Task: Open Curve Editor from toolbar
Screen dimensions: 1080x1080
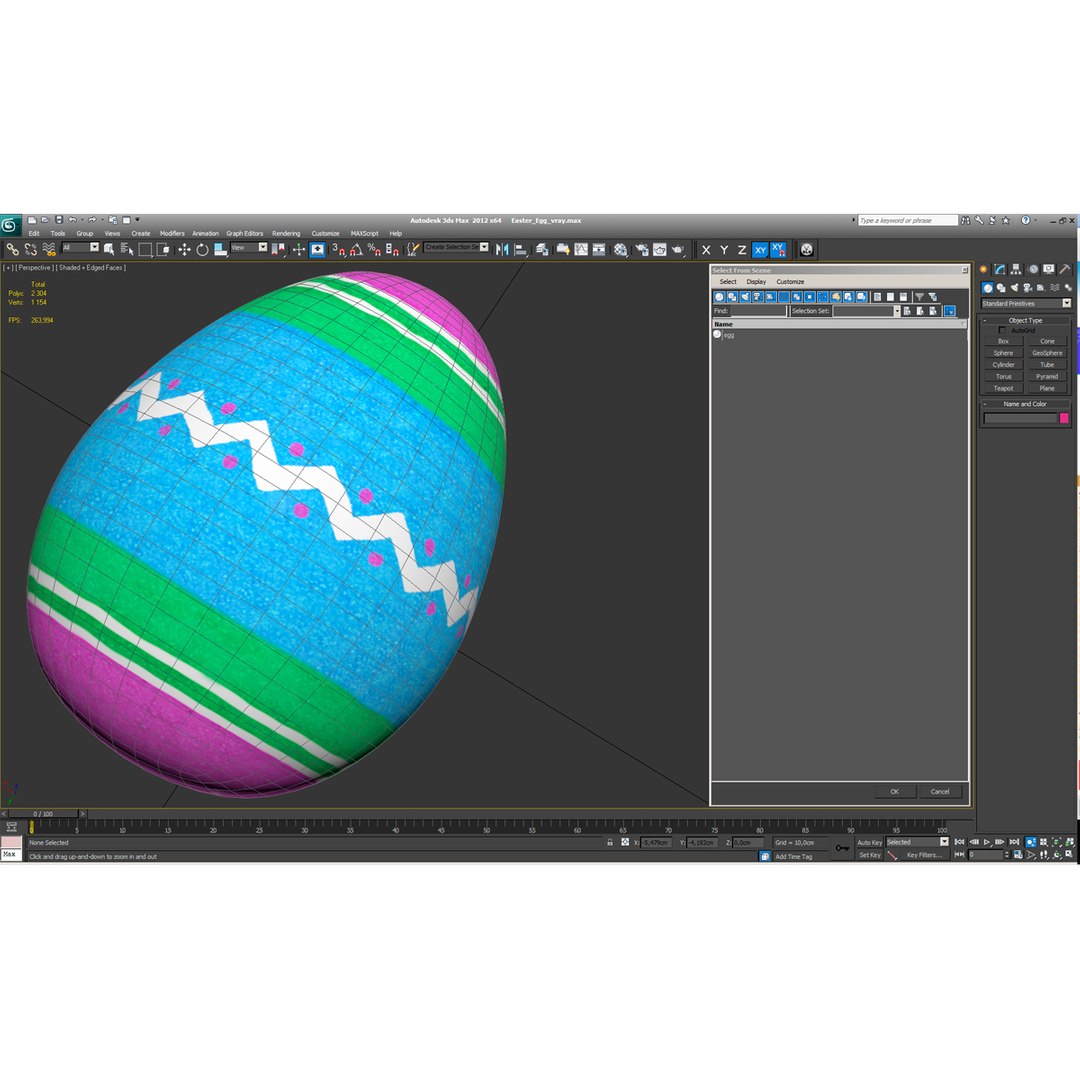Action: tap(581, 249)
